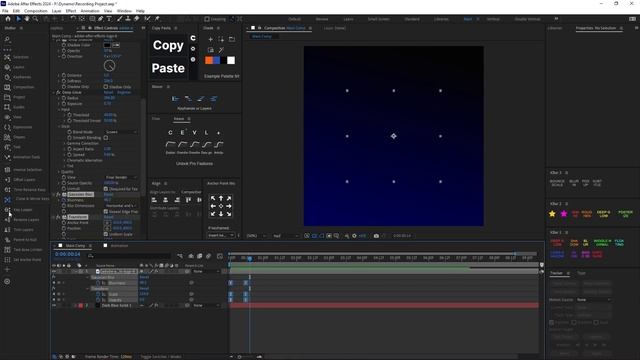Viewport: 640px width, 360px height.
Task: Click the C ease preset letter
Action: click(x=170, y=133)
